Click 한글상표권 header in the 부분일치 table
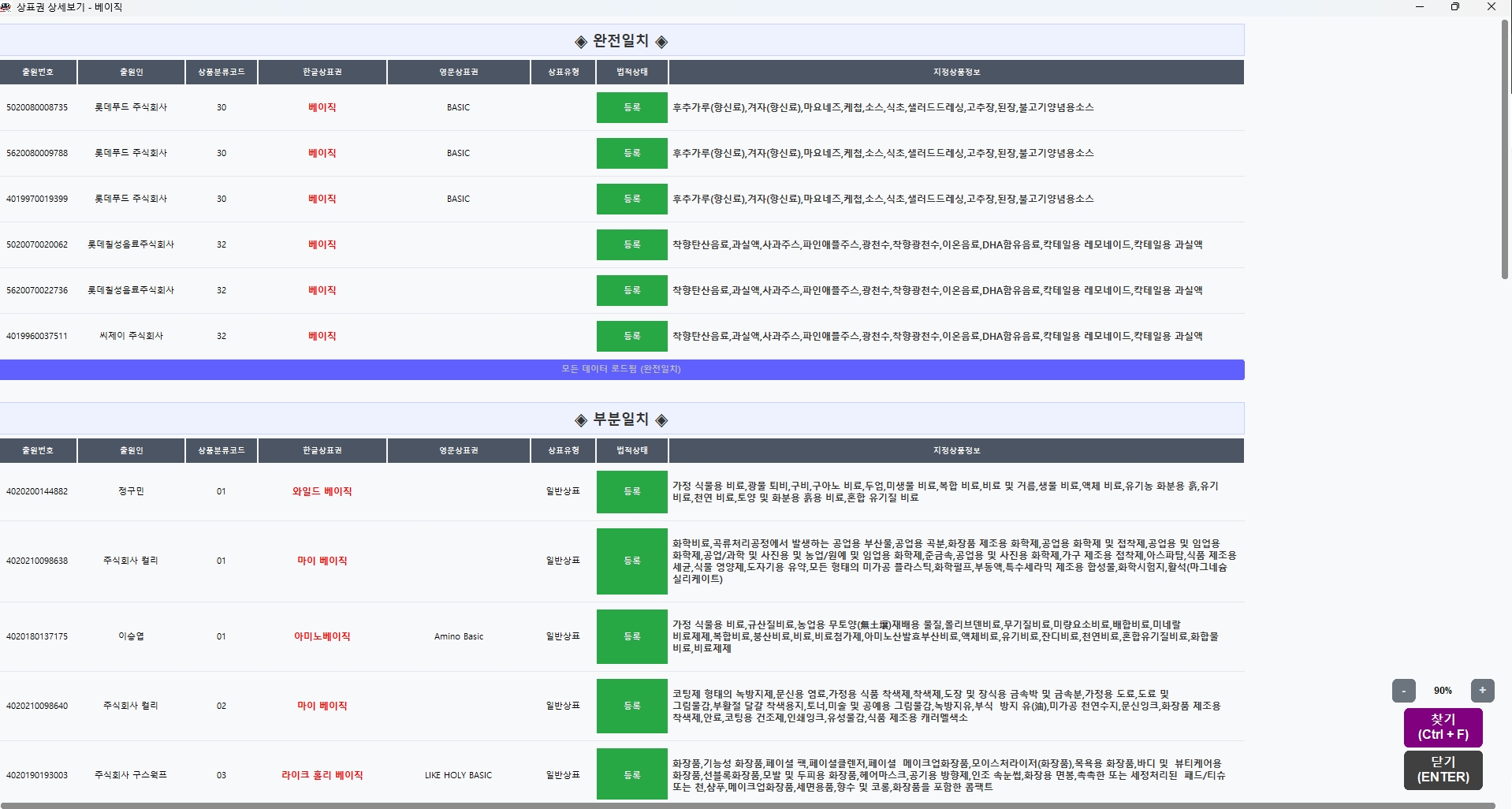This screenshot has width=1512, height=809. pos(322,450)
